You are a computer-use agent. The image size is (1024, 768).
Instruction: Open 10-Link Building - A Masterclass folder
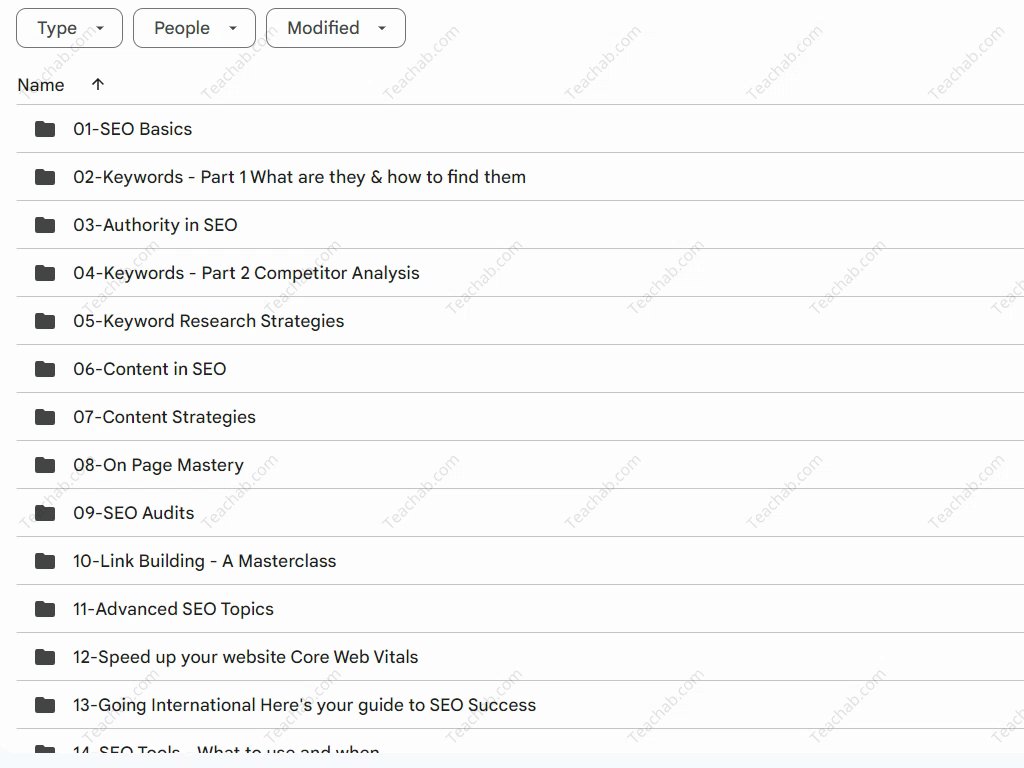coord(204,561)
